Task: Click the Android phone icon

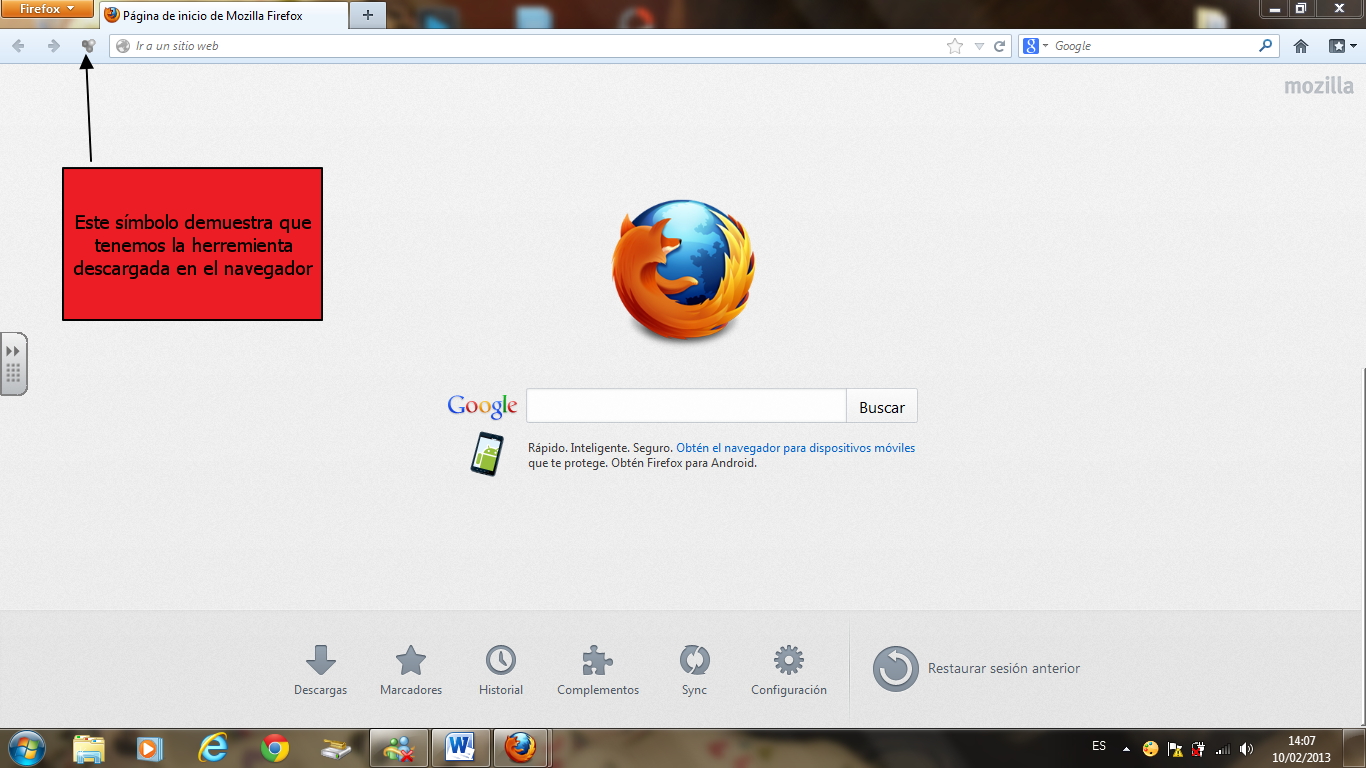Action: pos(486,454)
